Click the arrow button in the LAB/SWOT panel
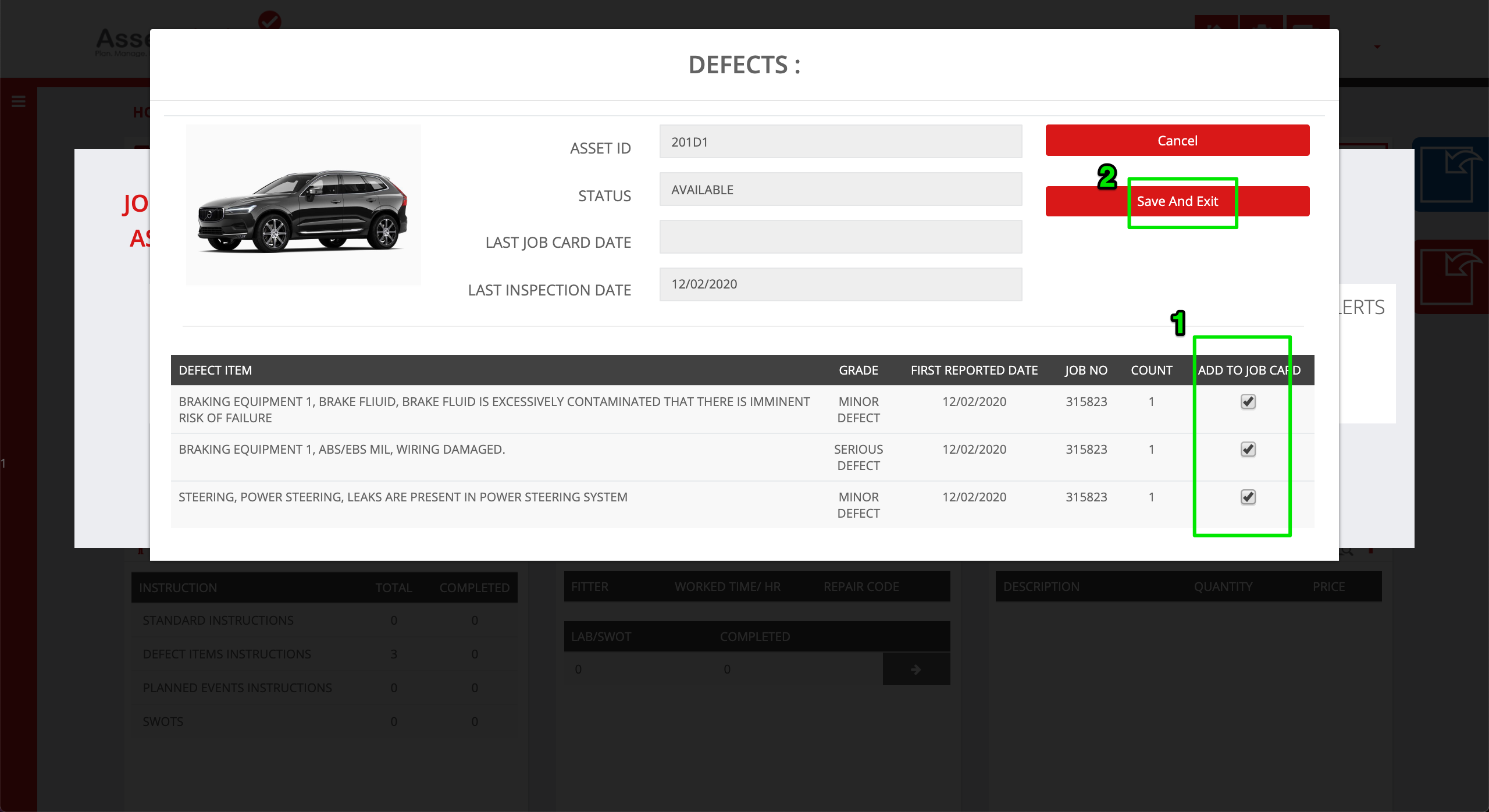 916,669
